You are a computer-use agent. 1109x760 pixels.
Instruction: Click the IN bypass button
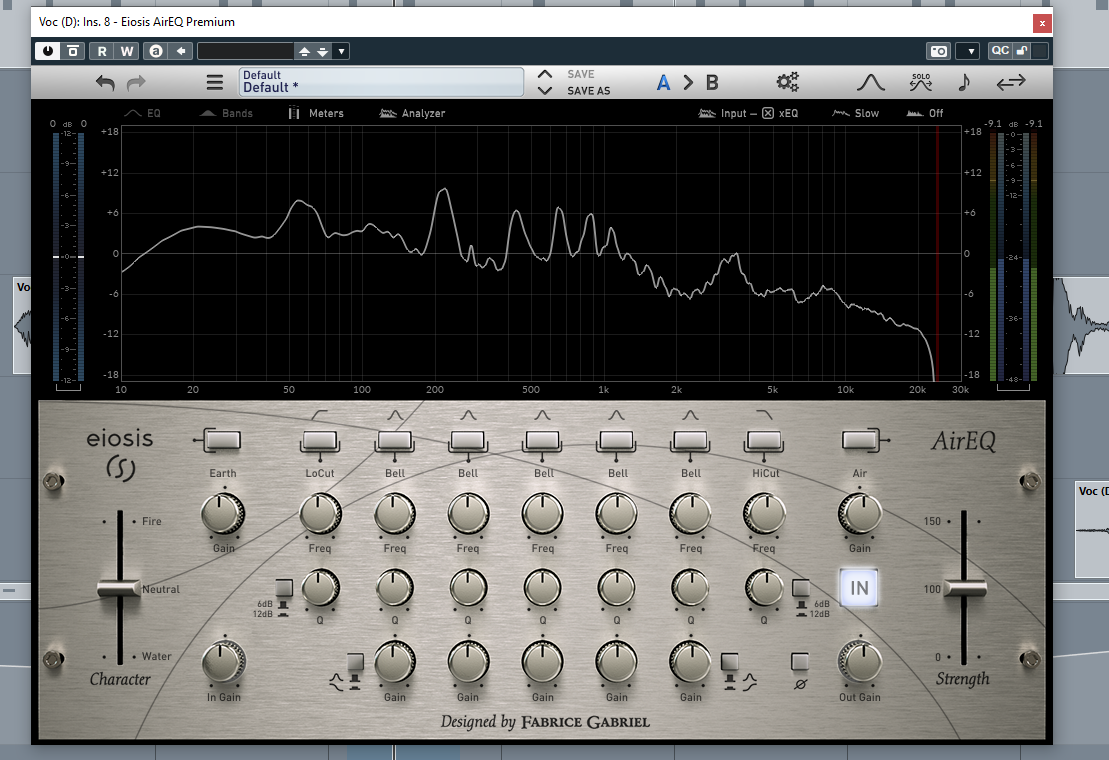click(x=859, y=587)
